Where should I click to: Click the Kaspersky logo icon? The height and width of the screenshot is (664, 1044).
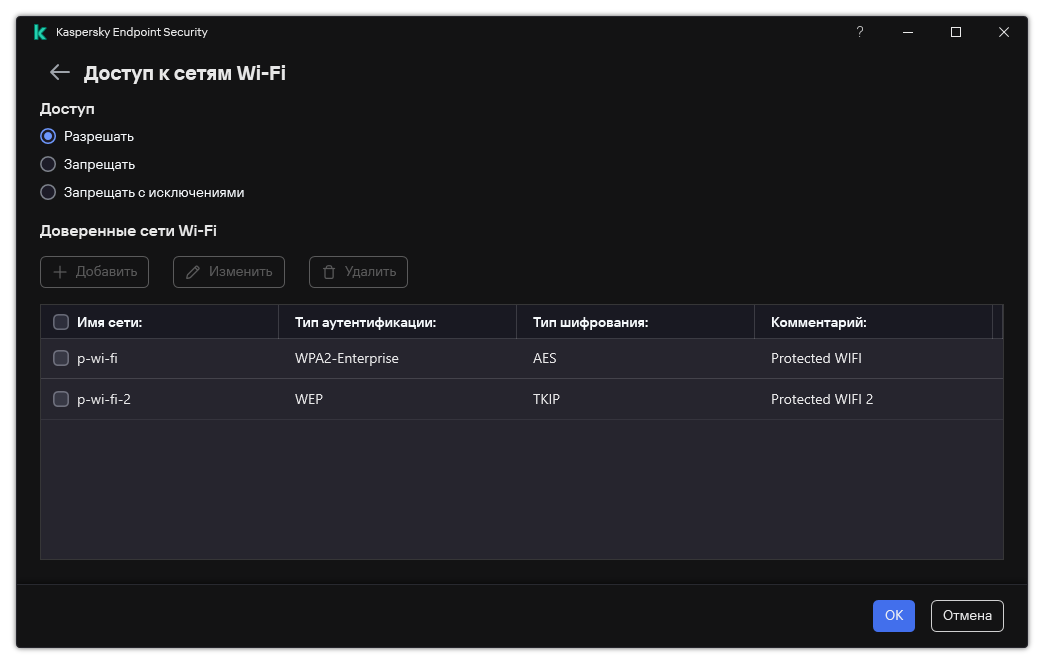coord(40,32)
